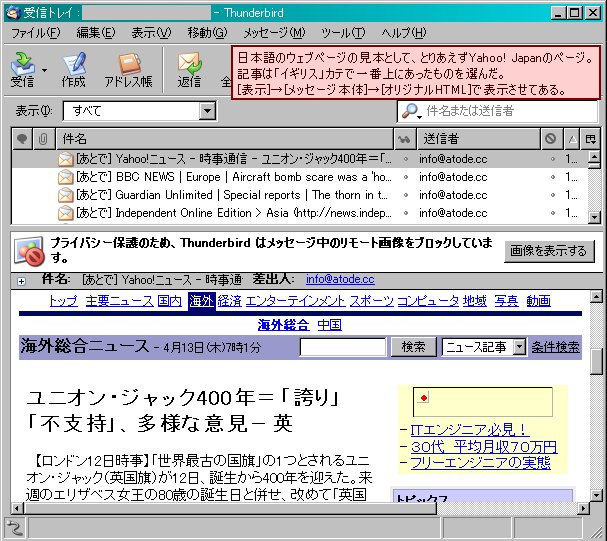The width and height of the screenshot is (607, 541).
Task: Open the ITエンジニア必見！ ad link
Action: tap(469, 430)
